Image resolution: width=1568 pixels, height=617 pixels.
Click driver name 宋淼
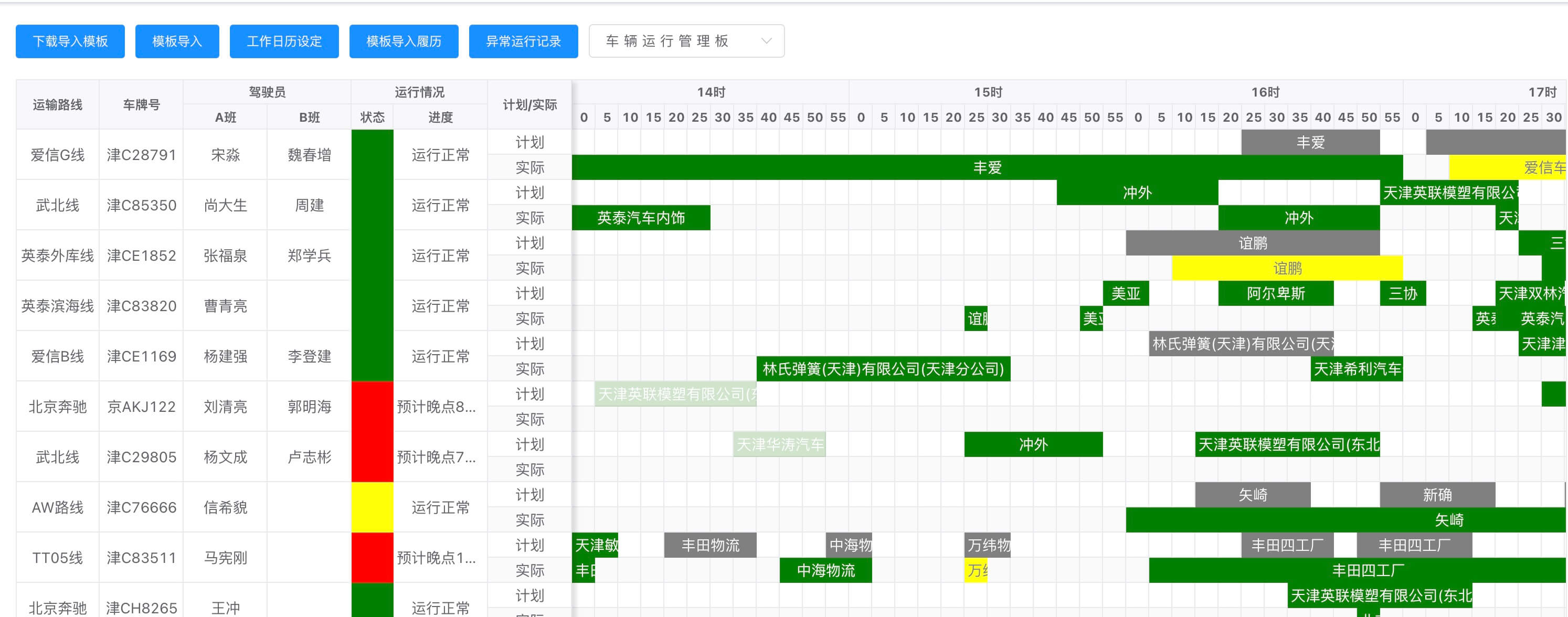coord(225,155)
